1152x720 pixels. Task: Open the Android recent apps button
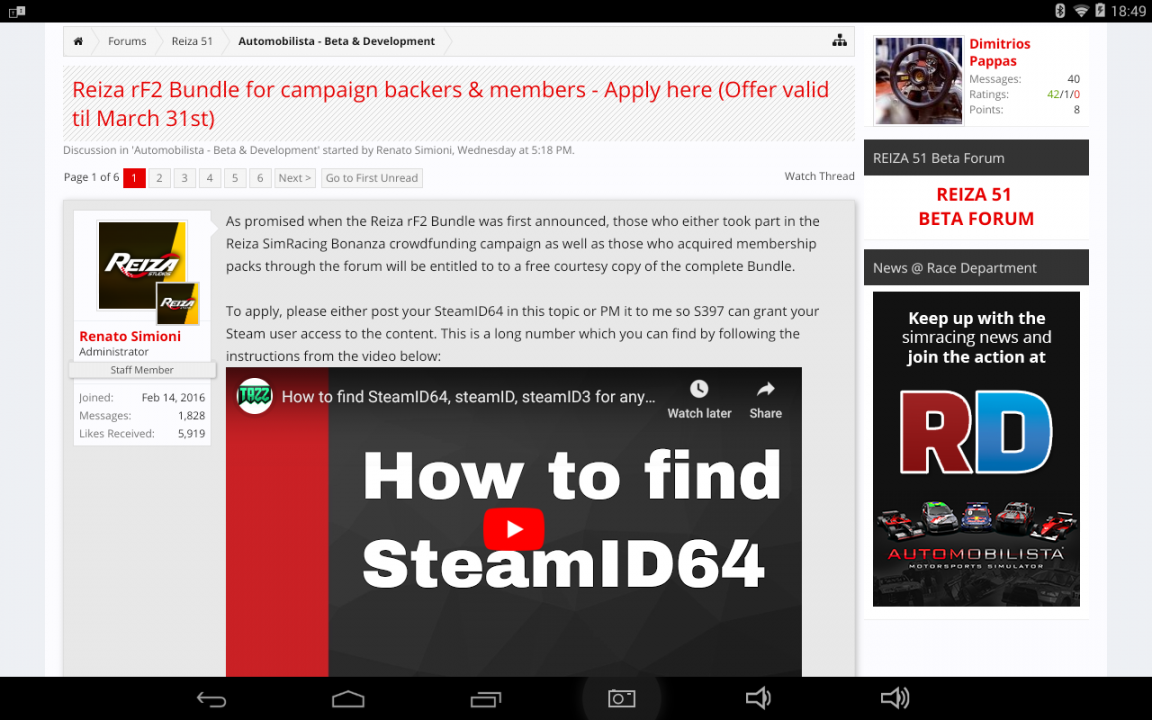point(486,699)
